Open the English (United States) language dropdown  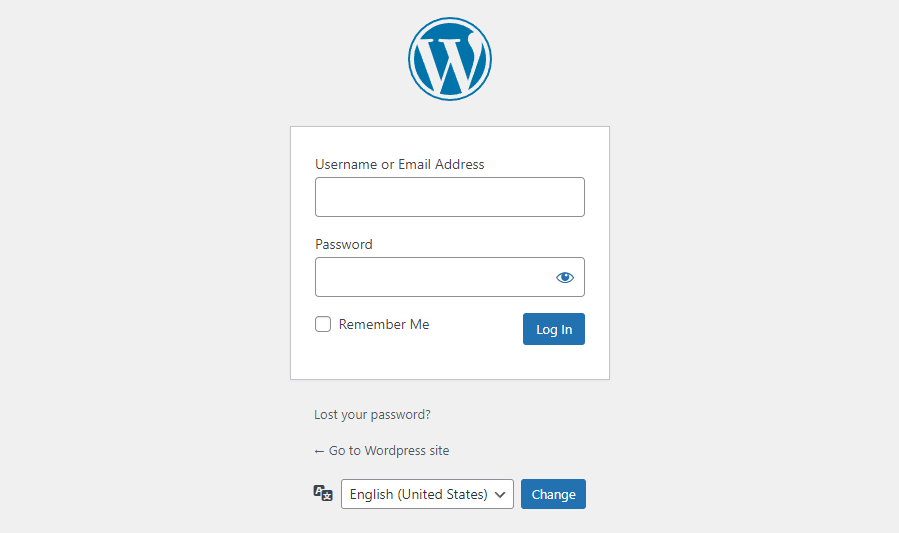427,494
